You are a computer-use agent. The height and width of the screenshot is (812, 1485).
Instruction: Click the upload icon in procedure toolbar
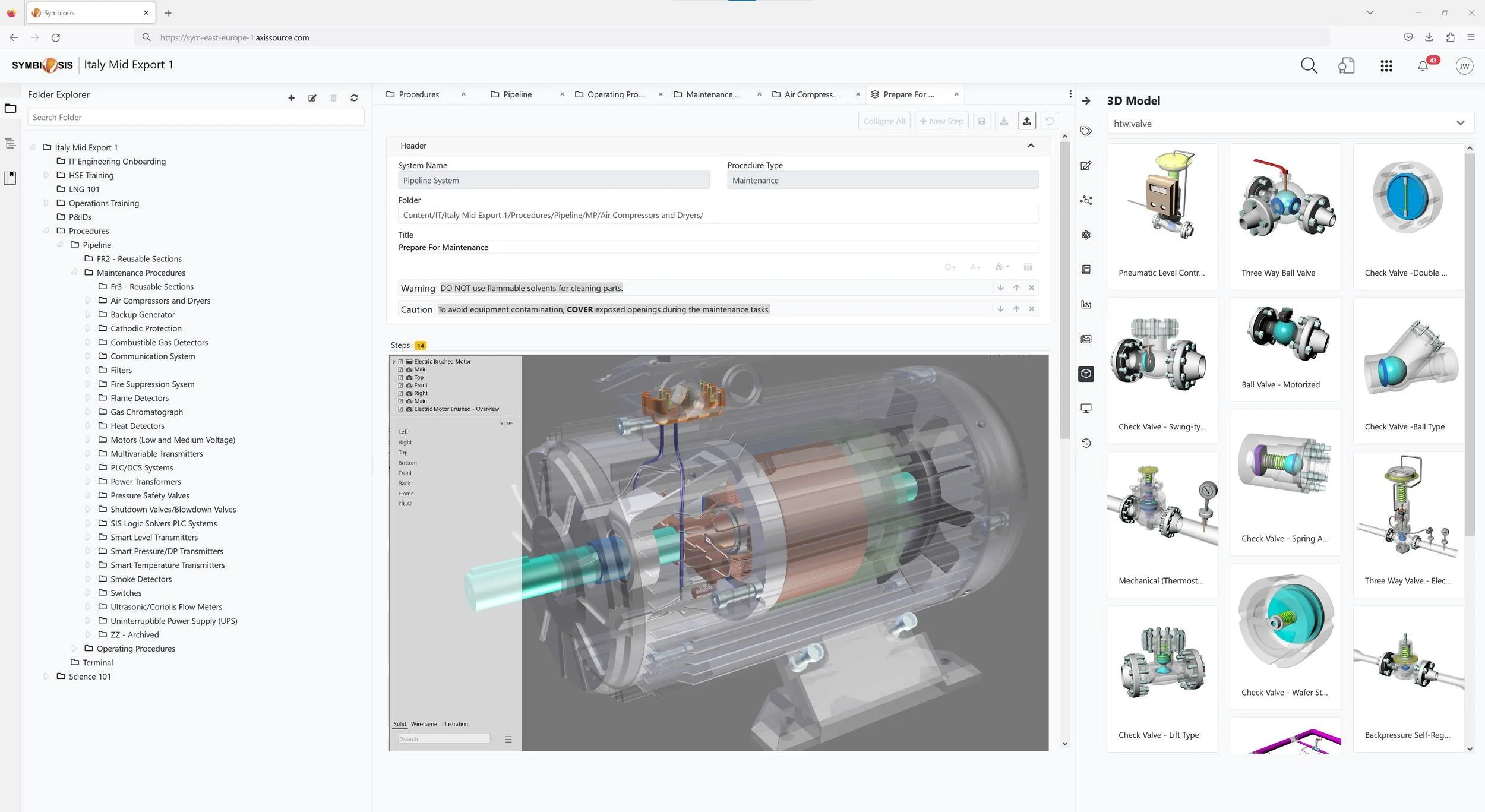(x=1026, y=121)
